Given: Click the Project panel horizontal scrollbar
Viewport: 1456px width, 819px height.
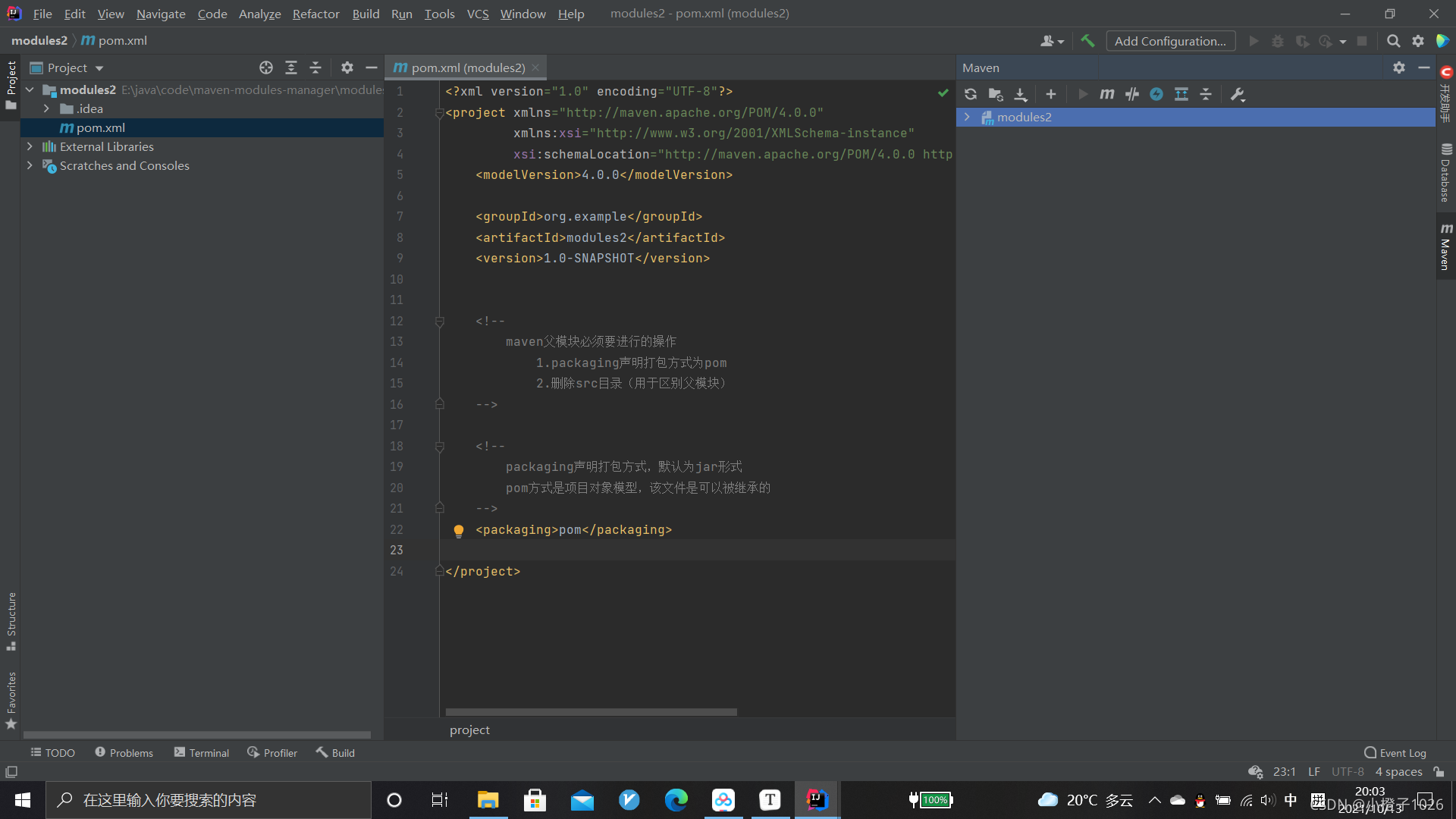Looking at the screenshot, I should pyautogui.click(x=197, y=735).
